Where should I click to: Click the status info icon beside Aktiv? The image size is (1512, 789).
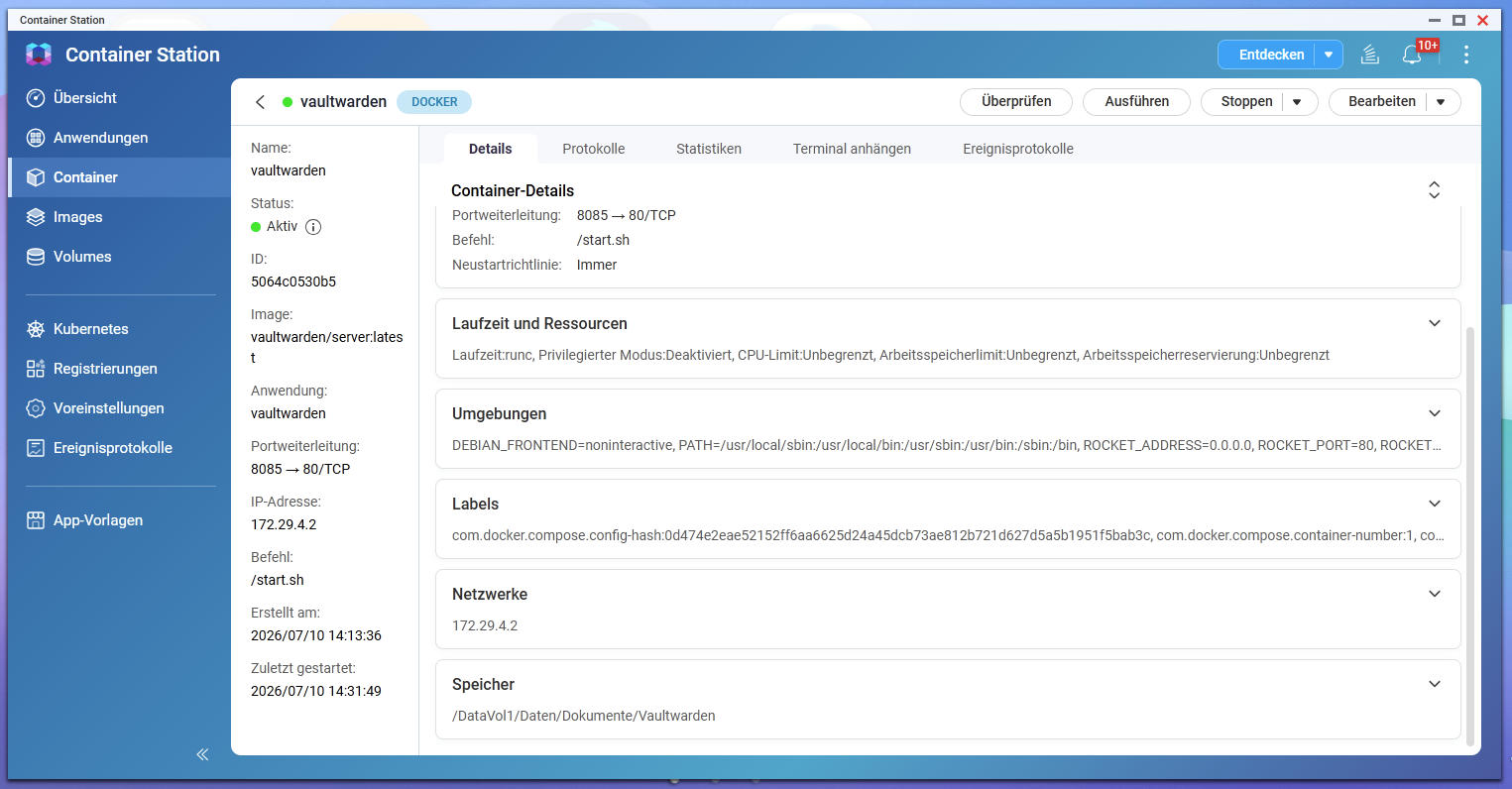click(x=313, y=227)
